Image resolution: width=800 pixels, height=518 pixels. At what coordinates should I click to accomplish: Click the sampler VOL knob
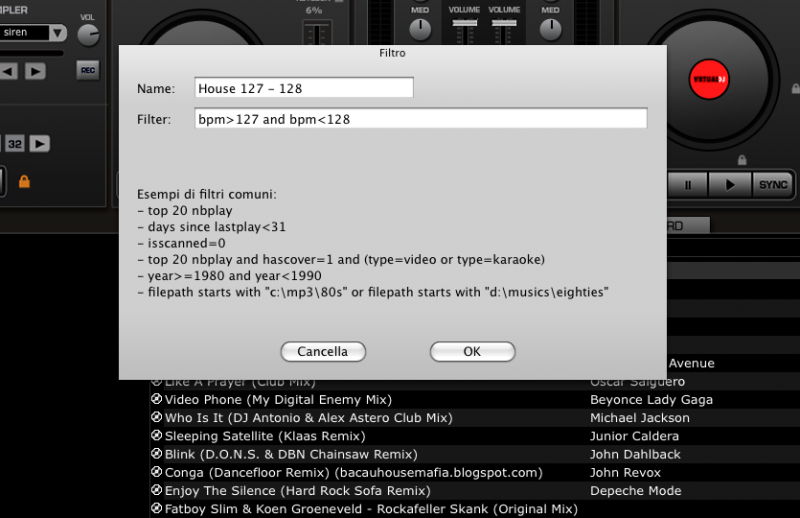pos(88,35)
